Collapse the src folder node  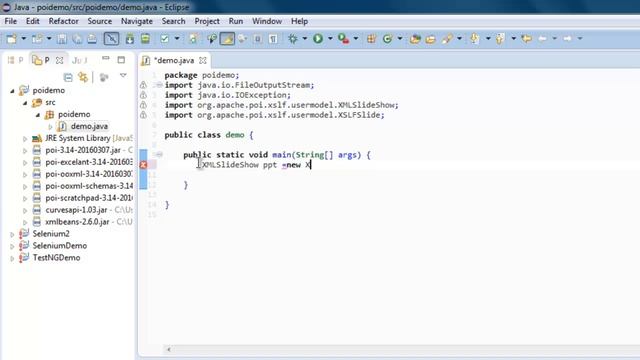pyautogui.click(x=25, y=102)
